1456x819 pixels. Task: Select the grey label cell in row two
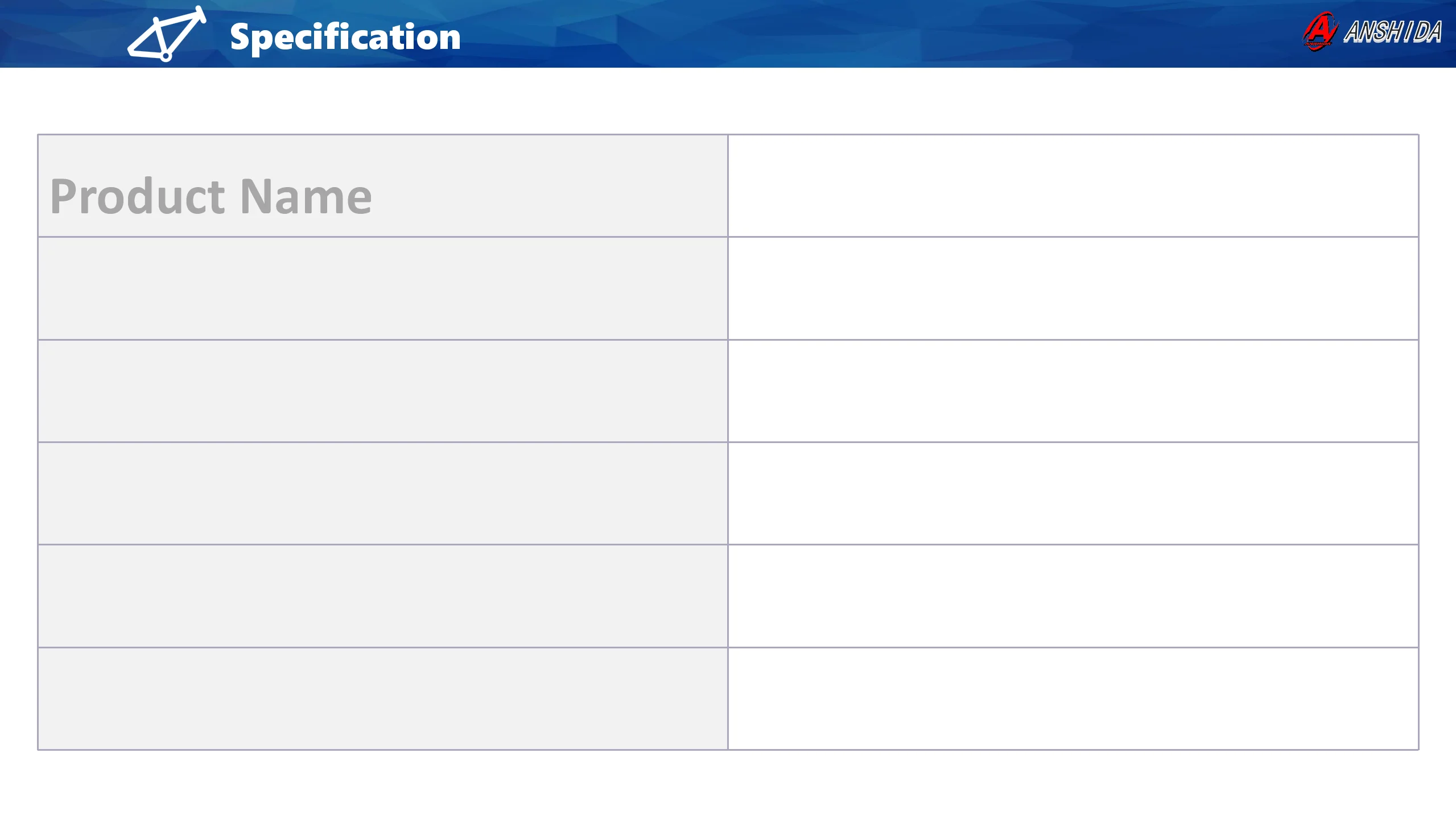point(382,288)
